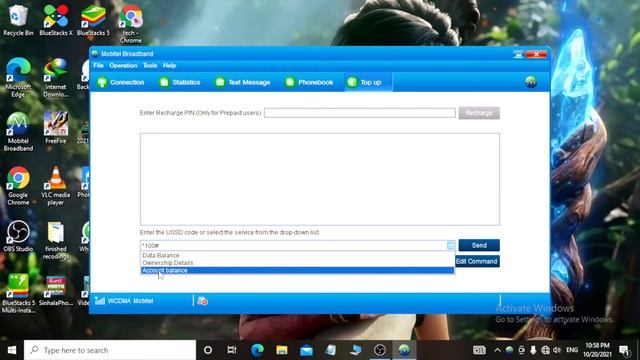Screen dimensions: 640x360
Task: Click the ENG language indicator
Action: [572, 350]
